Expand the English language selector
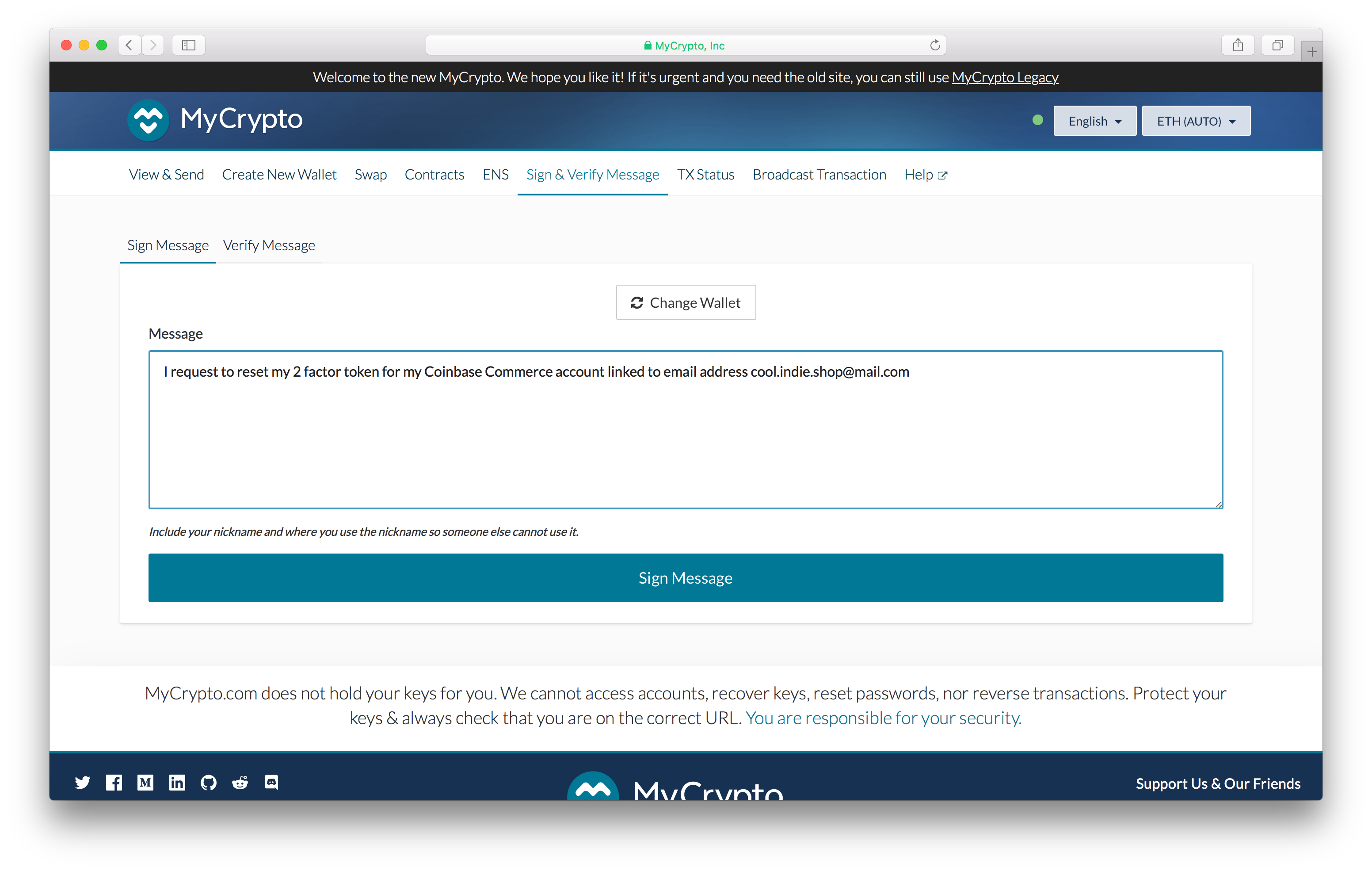Screen dimensions: 1372x871 [x=1092, y=120]
